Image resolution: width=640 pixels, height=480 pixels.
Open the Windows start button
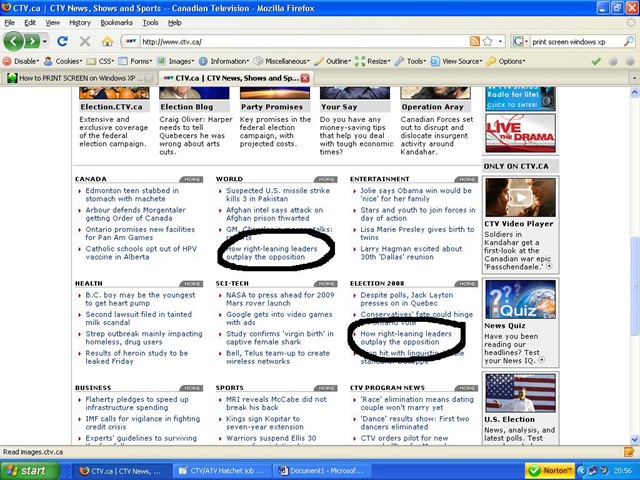pos(30,471)
